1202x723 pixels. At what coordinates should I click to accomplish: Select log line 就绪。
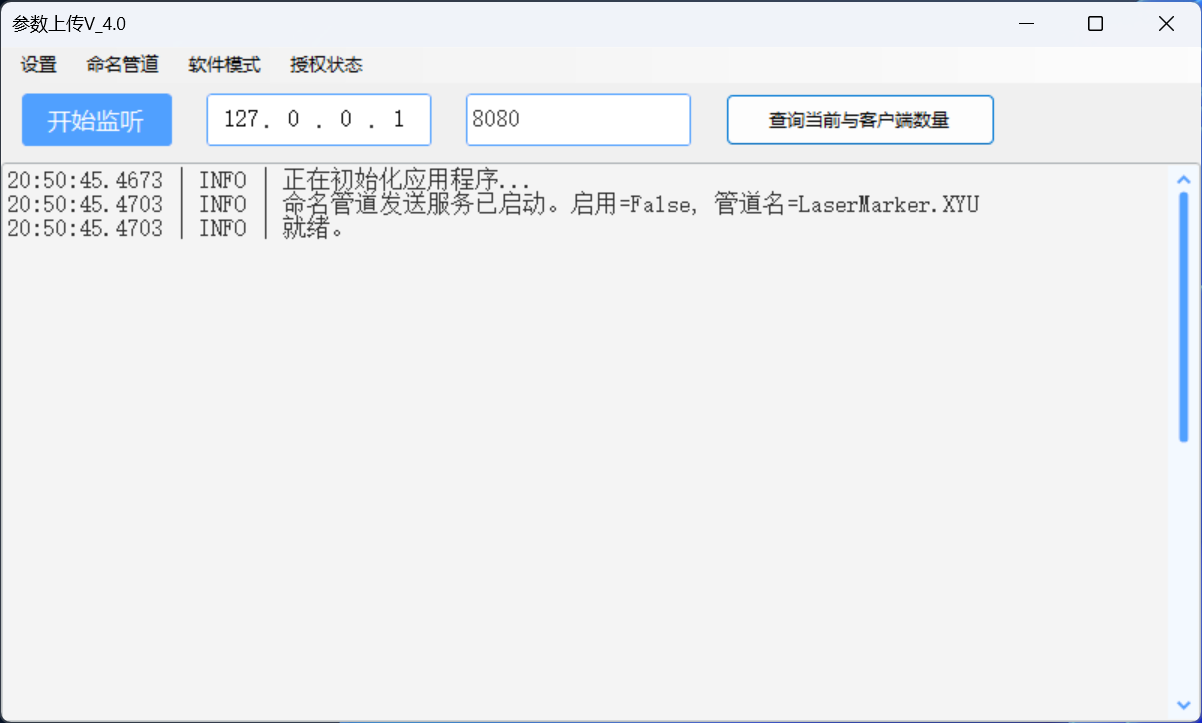click(x=176, y=229)
